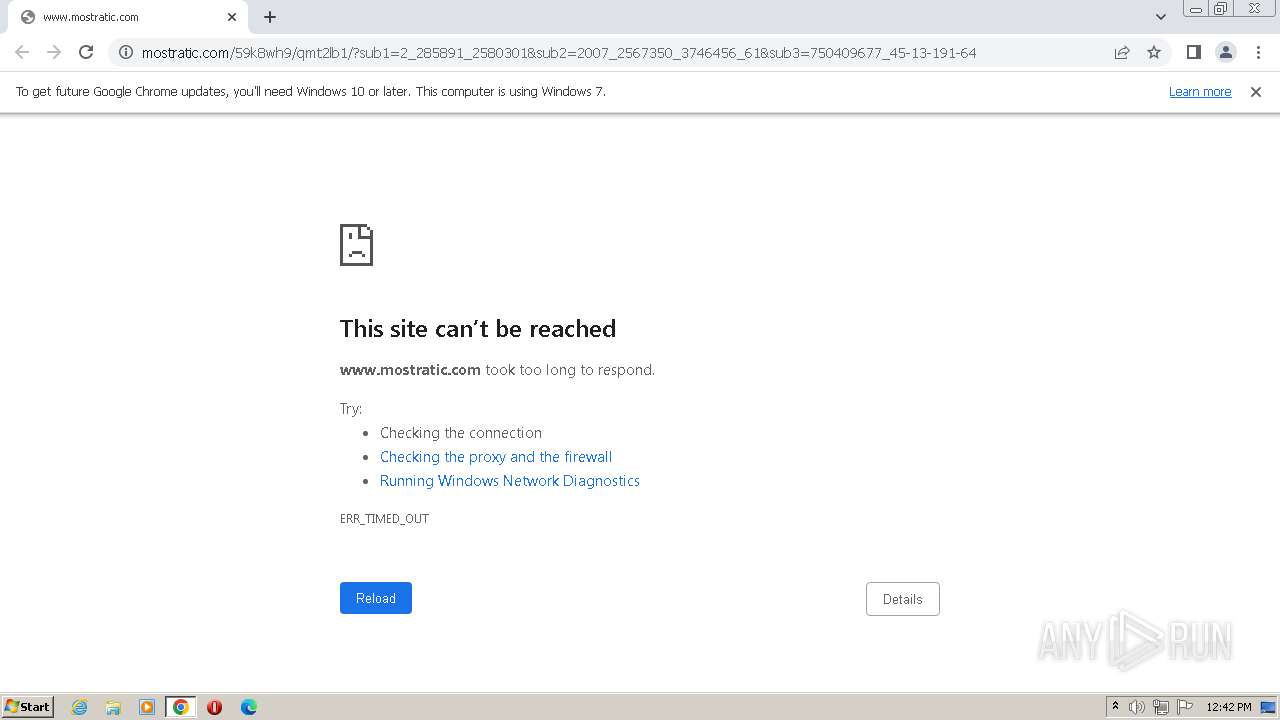Open Windows Media Player taskbar icon
This screenshot has height=720, width=1280.
(147, 707)
